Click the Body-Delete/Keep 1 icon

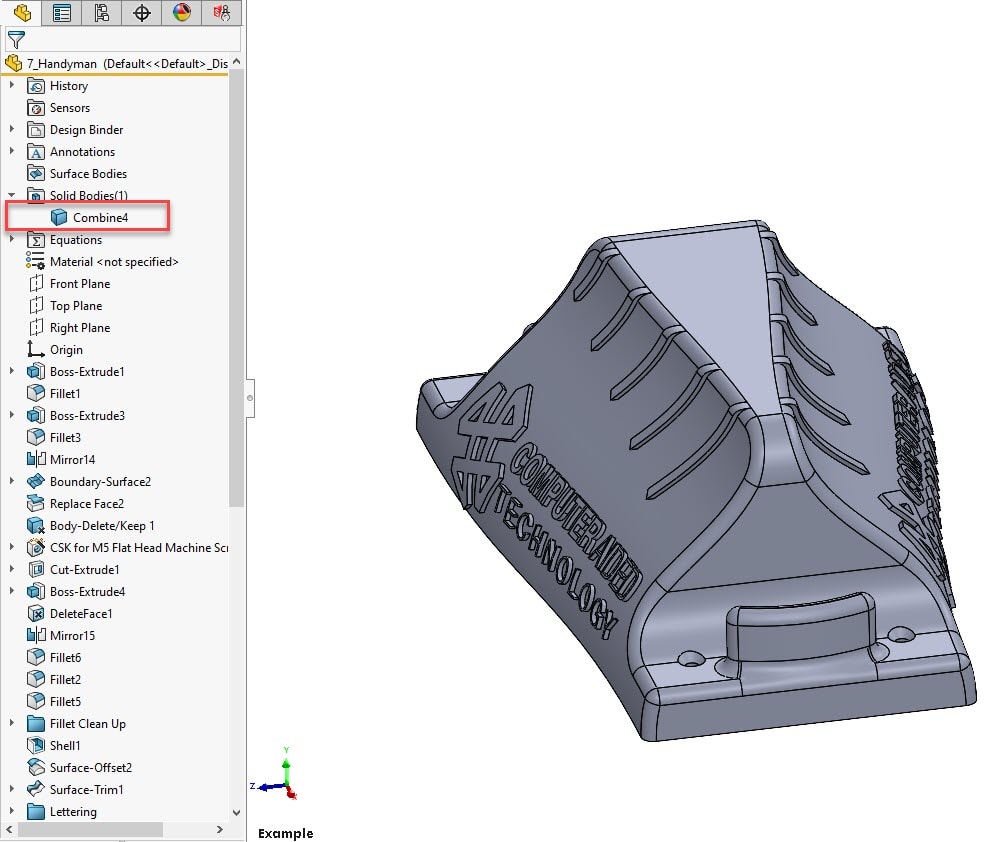[36, 526]
